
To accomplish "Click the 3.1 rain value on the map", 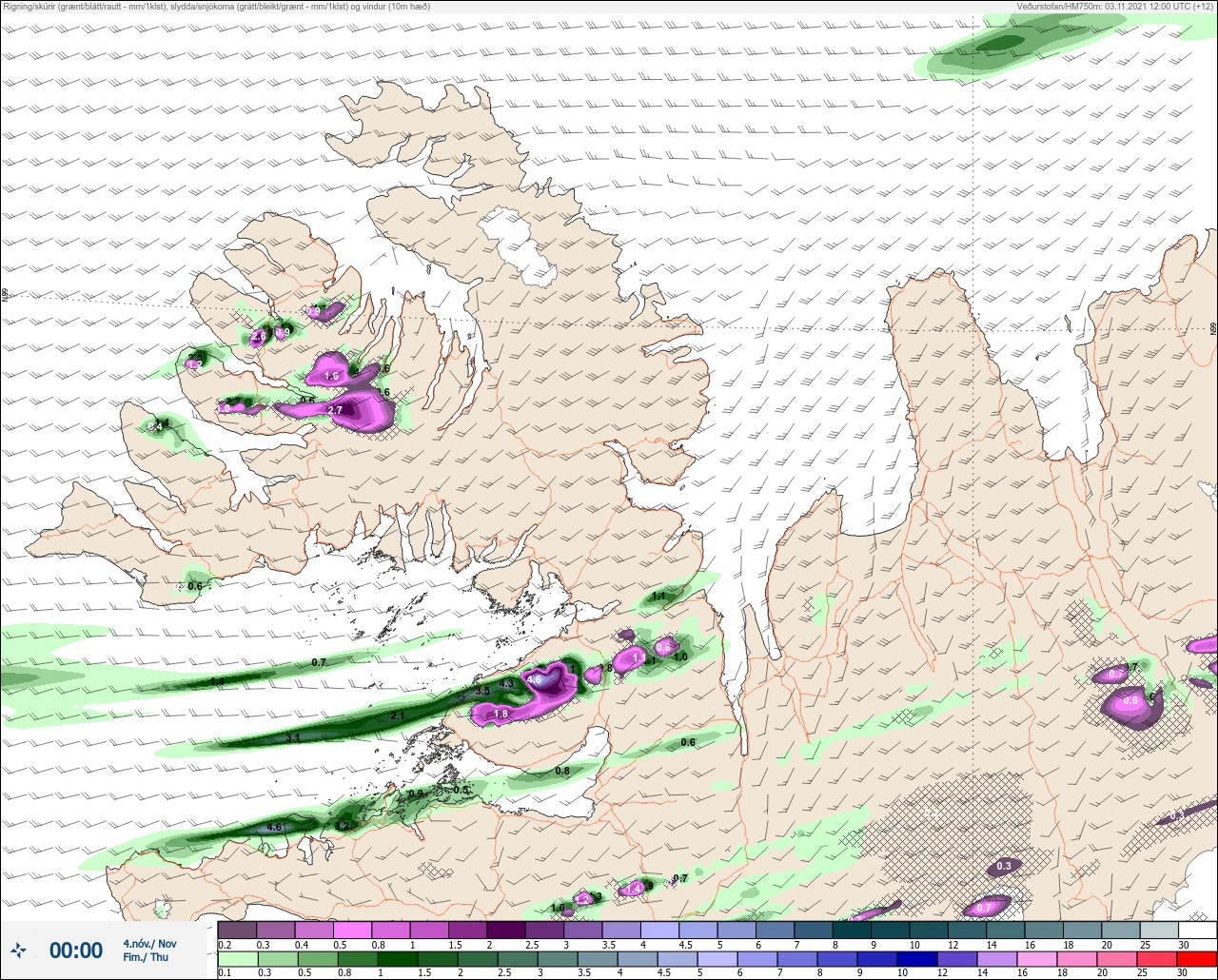I will pyautogui.click(x=294, y=737).
